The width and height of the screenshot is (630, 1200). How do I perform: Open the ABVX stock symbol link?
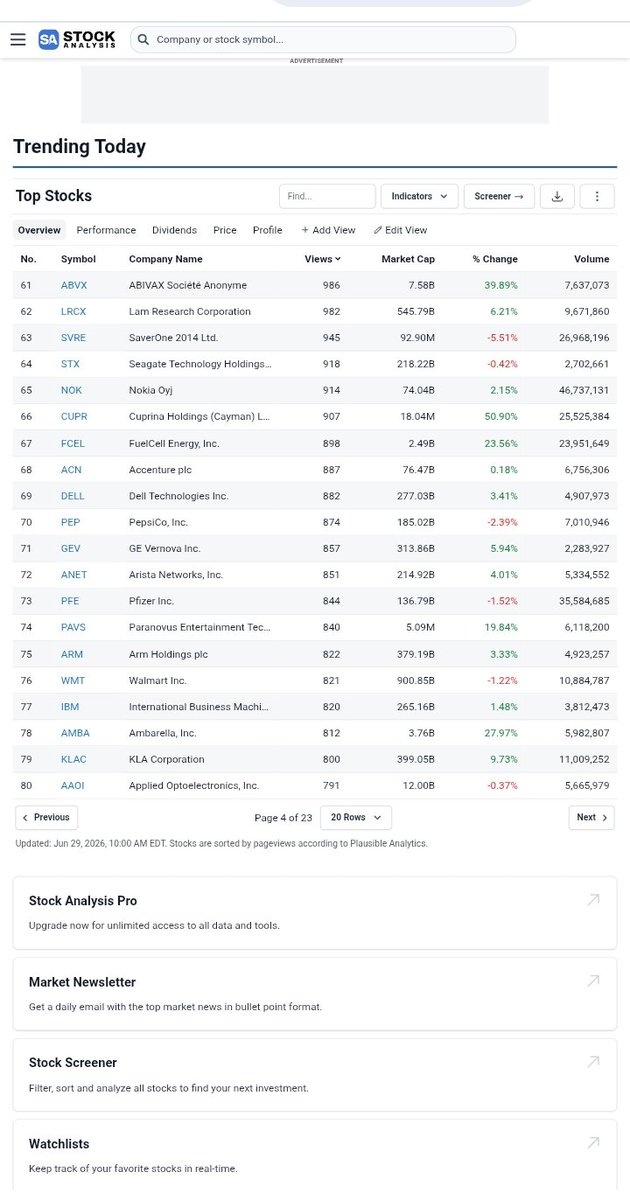point(74,285)
